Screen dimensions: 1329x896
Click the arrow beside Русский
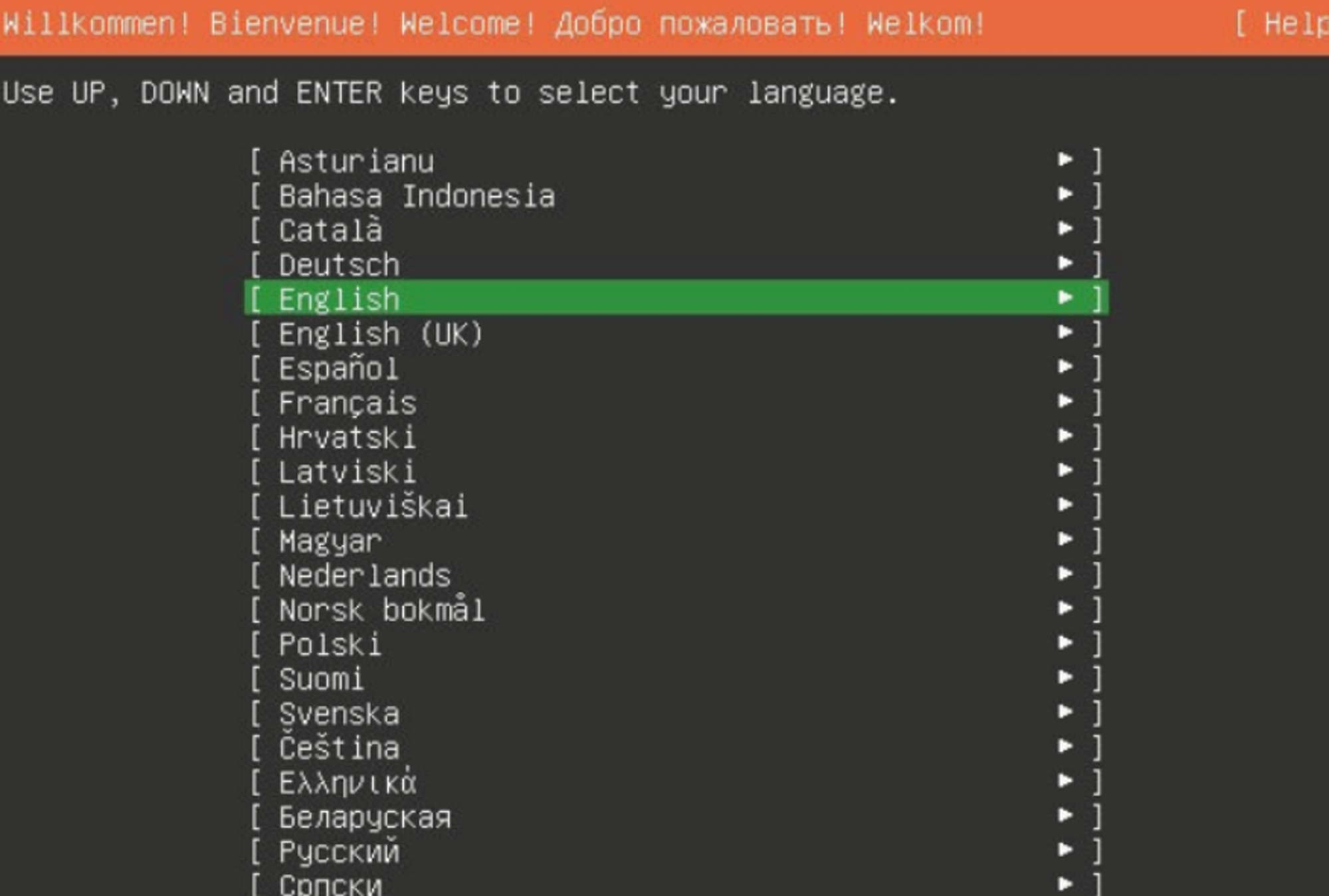pyautogui.click(x=1065, y=850)
